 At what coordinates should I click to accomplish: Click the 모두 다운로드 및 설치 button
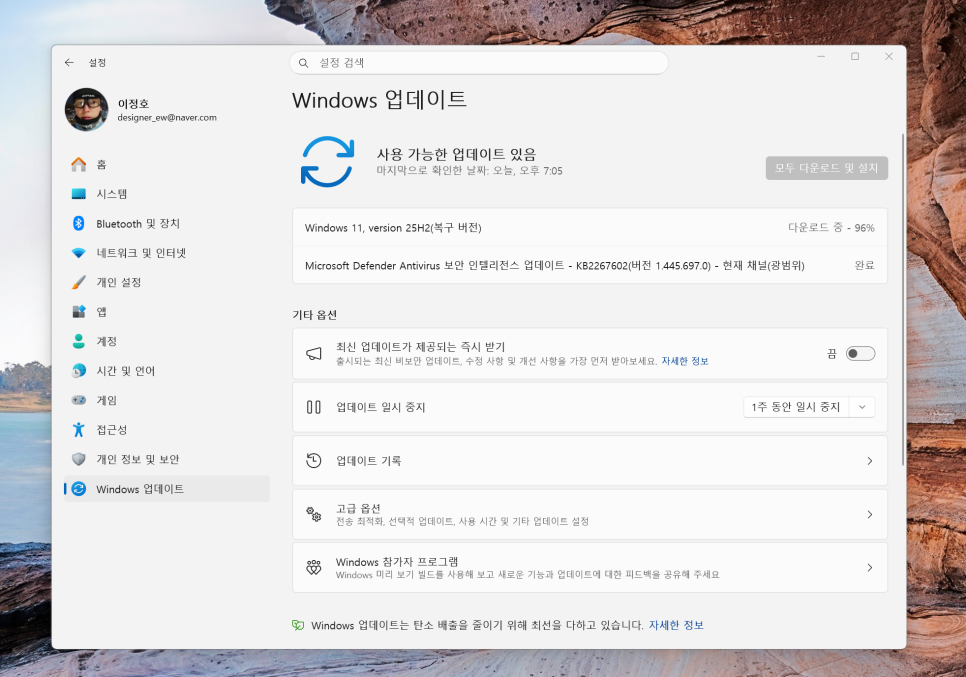point(827,168)
